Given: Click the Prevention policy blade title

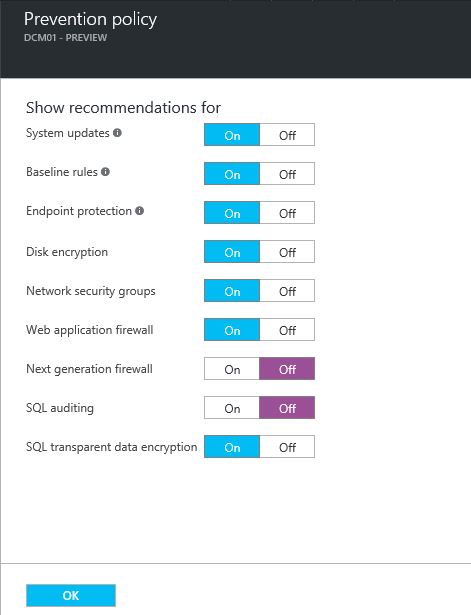Looking at the screenshot, I should point(90,20).
